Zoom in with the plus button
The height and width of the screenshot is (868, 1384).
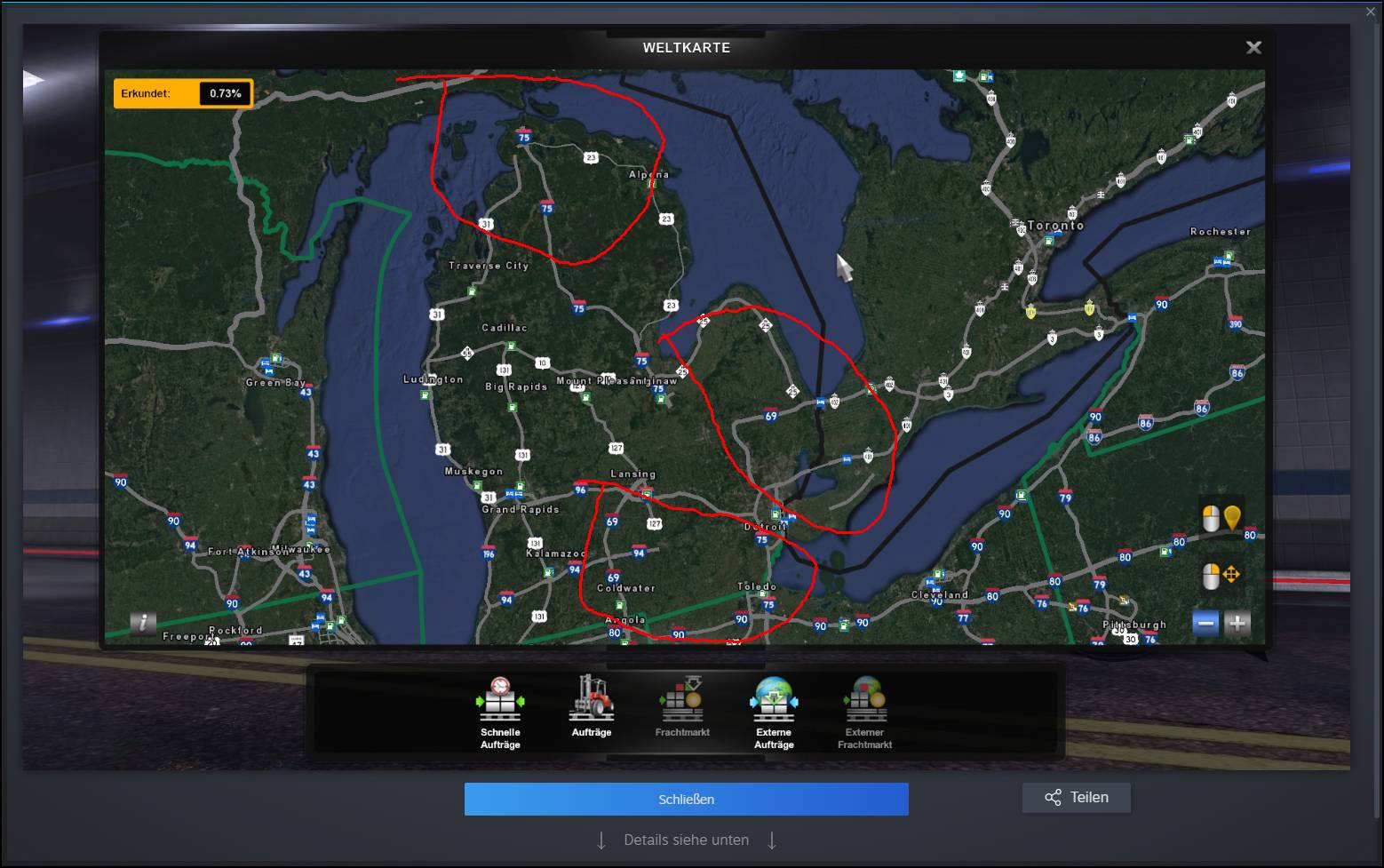[1237, 624]
